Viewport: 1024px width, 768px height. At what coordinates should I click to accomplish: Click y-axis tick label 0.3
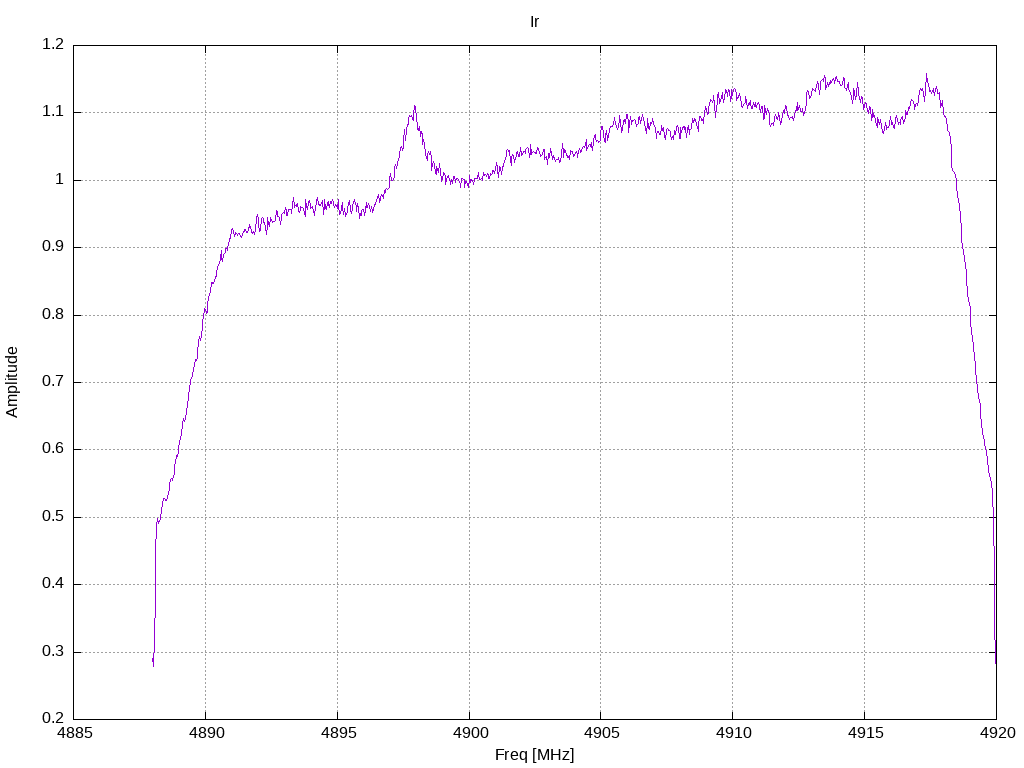click(x=53, y=651)
